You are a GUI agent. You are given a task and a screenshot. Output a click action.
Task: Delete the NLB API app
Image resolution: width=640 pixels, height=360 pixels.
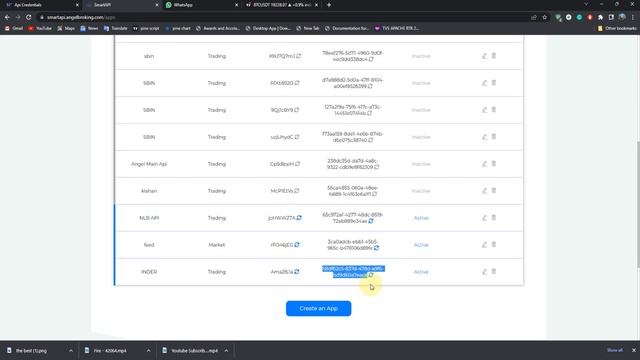(494, 218)
